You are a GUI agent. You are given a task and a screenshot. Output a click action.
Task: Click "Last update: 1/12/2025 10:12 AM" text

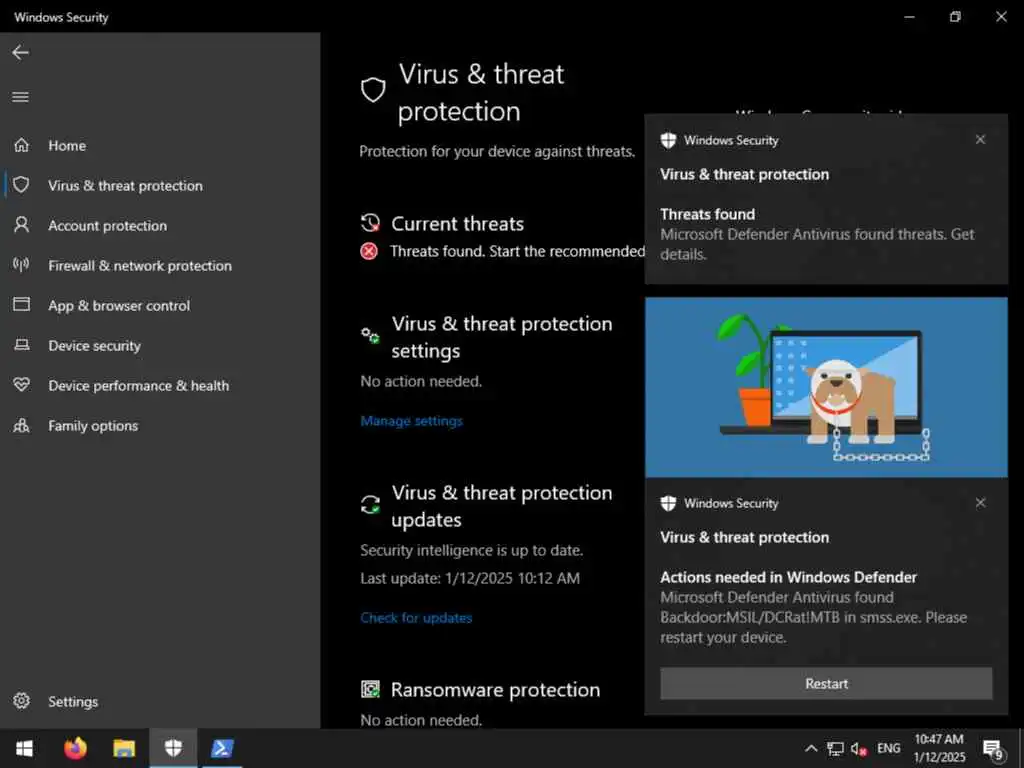coord(470,578)
